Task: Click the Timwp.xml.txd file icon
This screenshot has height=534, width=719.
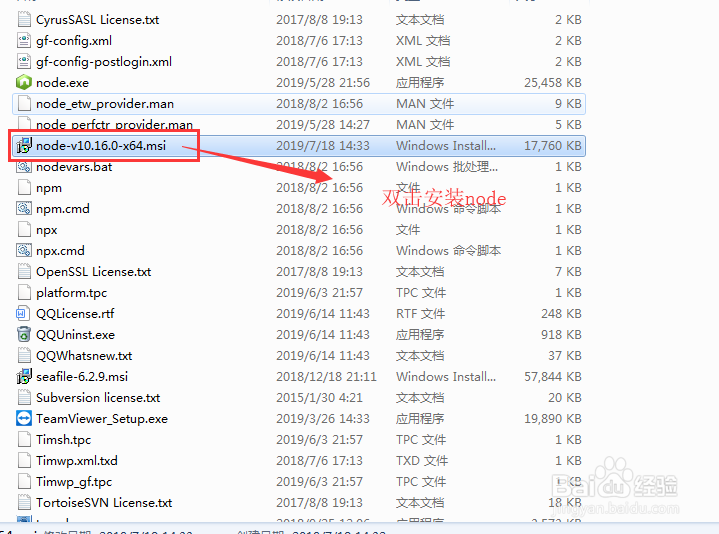Action: (x=24, y=461)
